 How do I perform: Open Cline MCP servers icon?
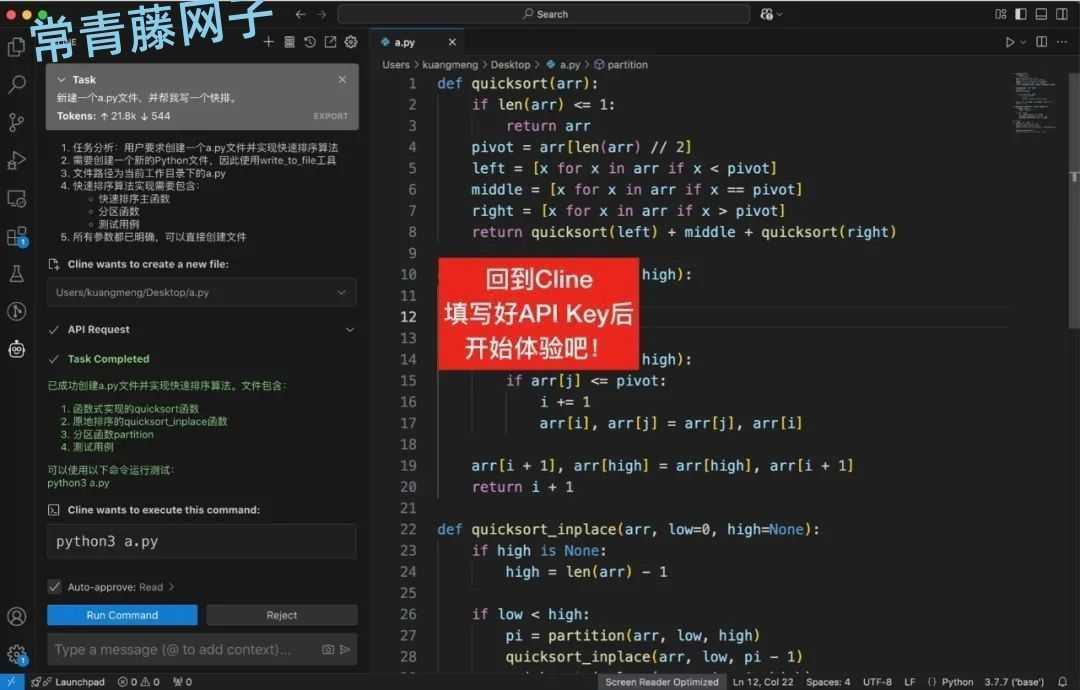[289, 42]
